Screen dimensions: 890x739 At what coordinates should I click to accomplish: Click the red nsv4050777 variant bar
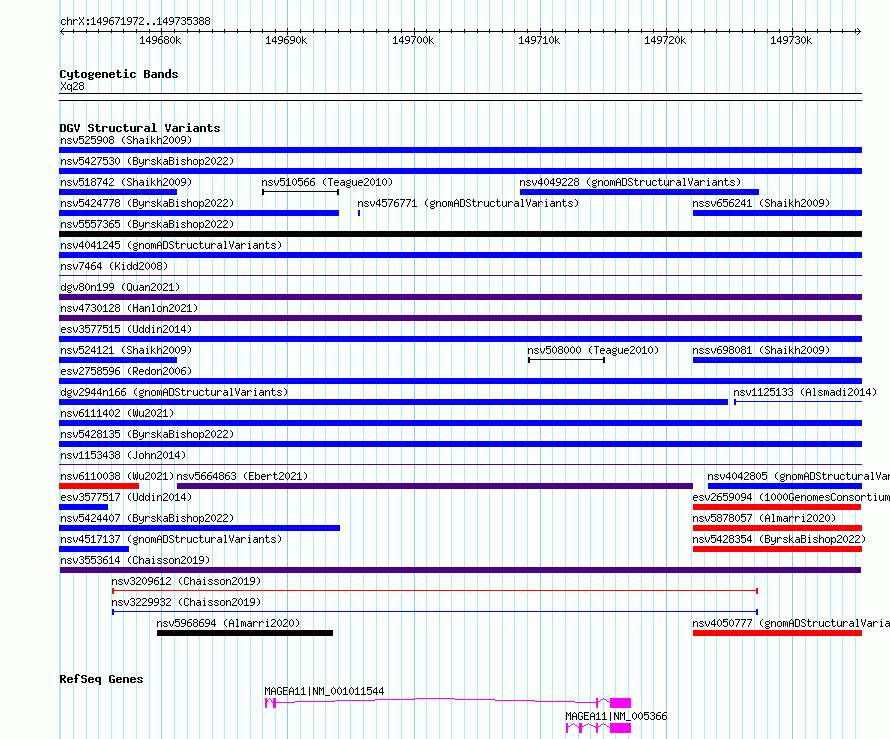(778, 633)
